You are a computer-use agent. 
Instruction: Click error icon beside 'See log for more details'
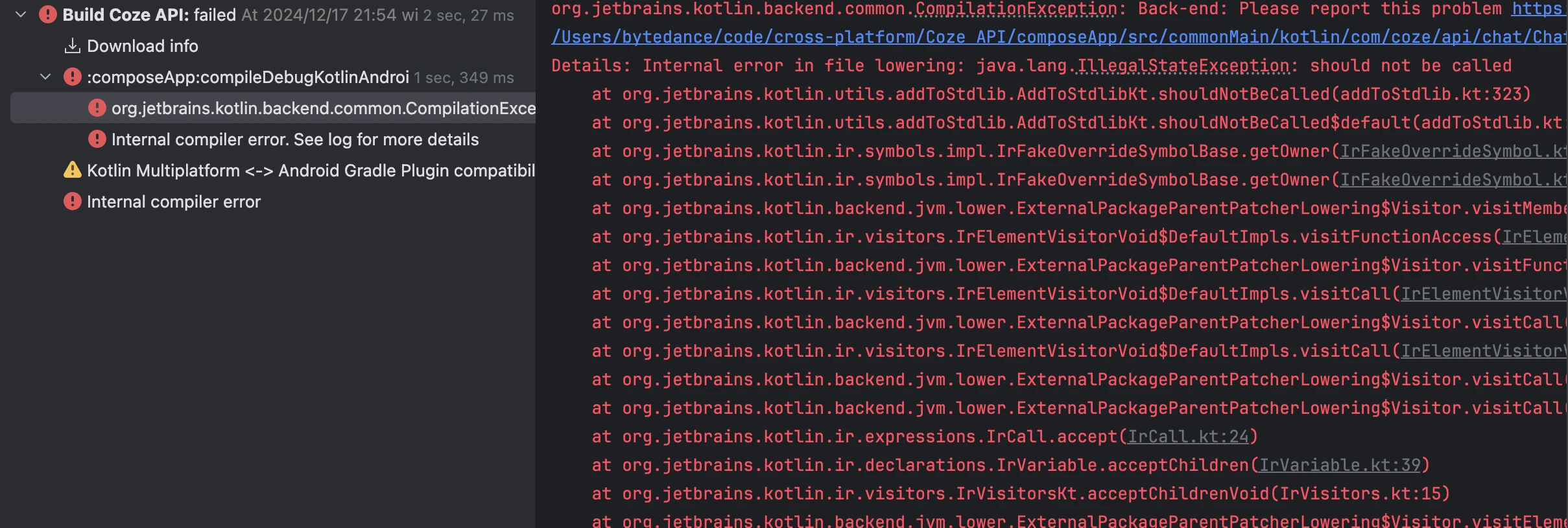tap(97, 139)
